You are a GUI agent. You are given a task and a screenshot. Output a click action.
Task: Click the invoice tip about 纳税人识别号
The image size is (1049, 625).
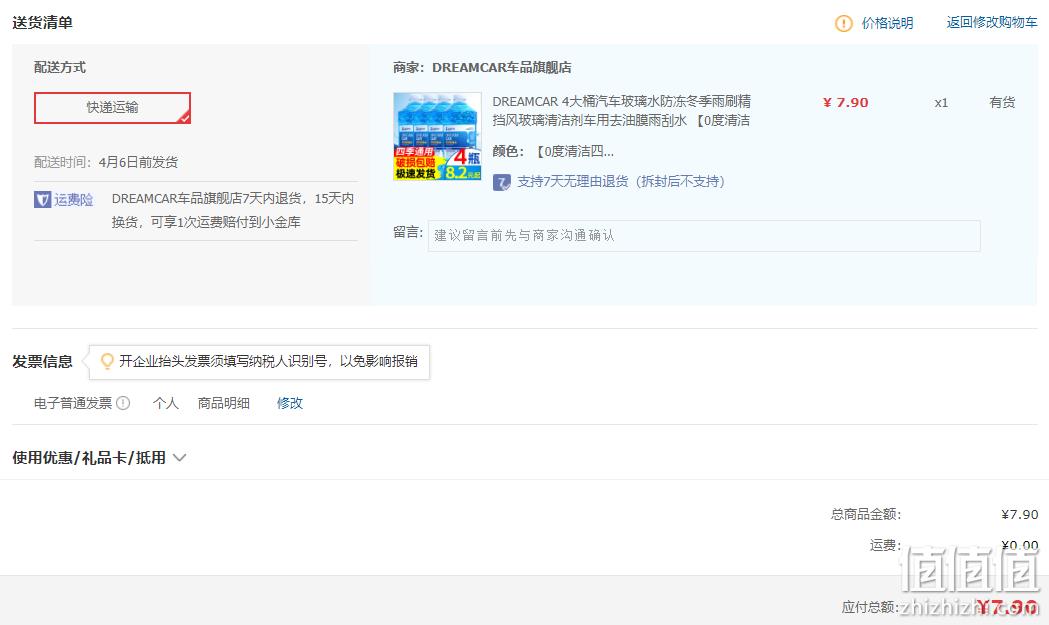pyautogui.click(x=268, y=361)
